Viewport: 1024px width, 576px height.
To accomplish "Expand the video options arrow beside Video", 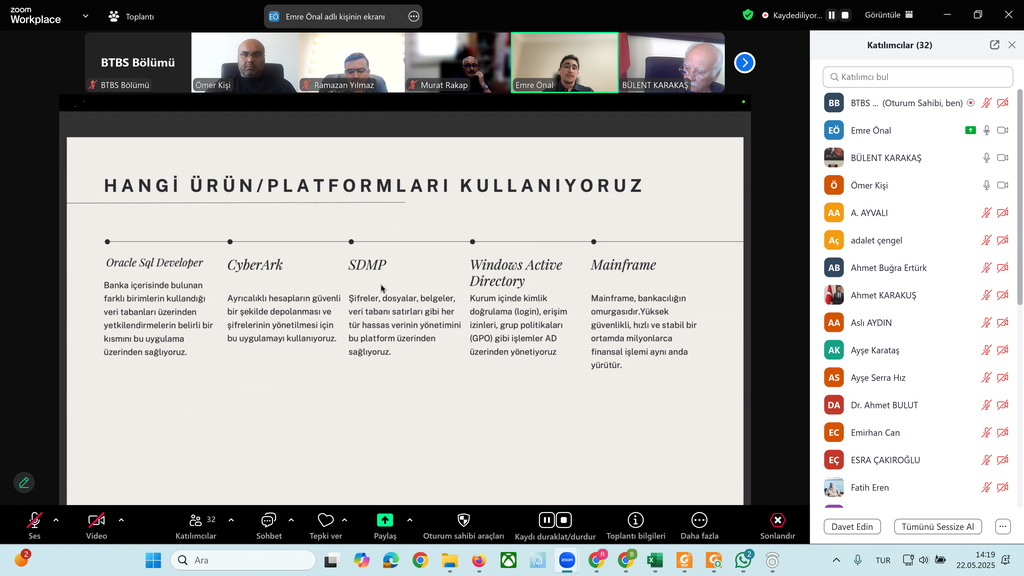I will (x=121, y=520).
